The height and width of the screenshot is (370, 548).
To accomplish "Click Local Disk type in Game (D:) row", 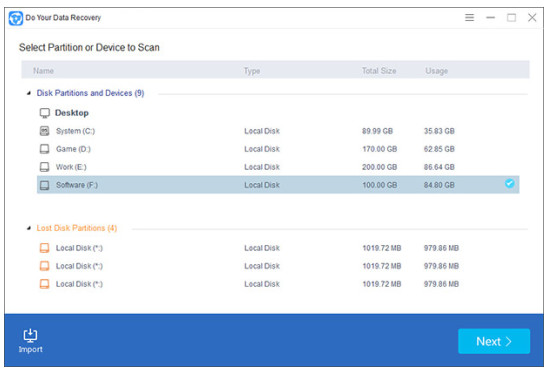I will [262, 149].
